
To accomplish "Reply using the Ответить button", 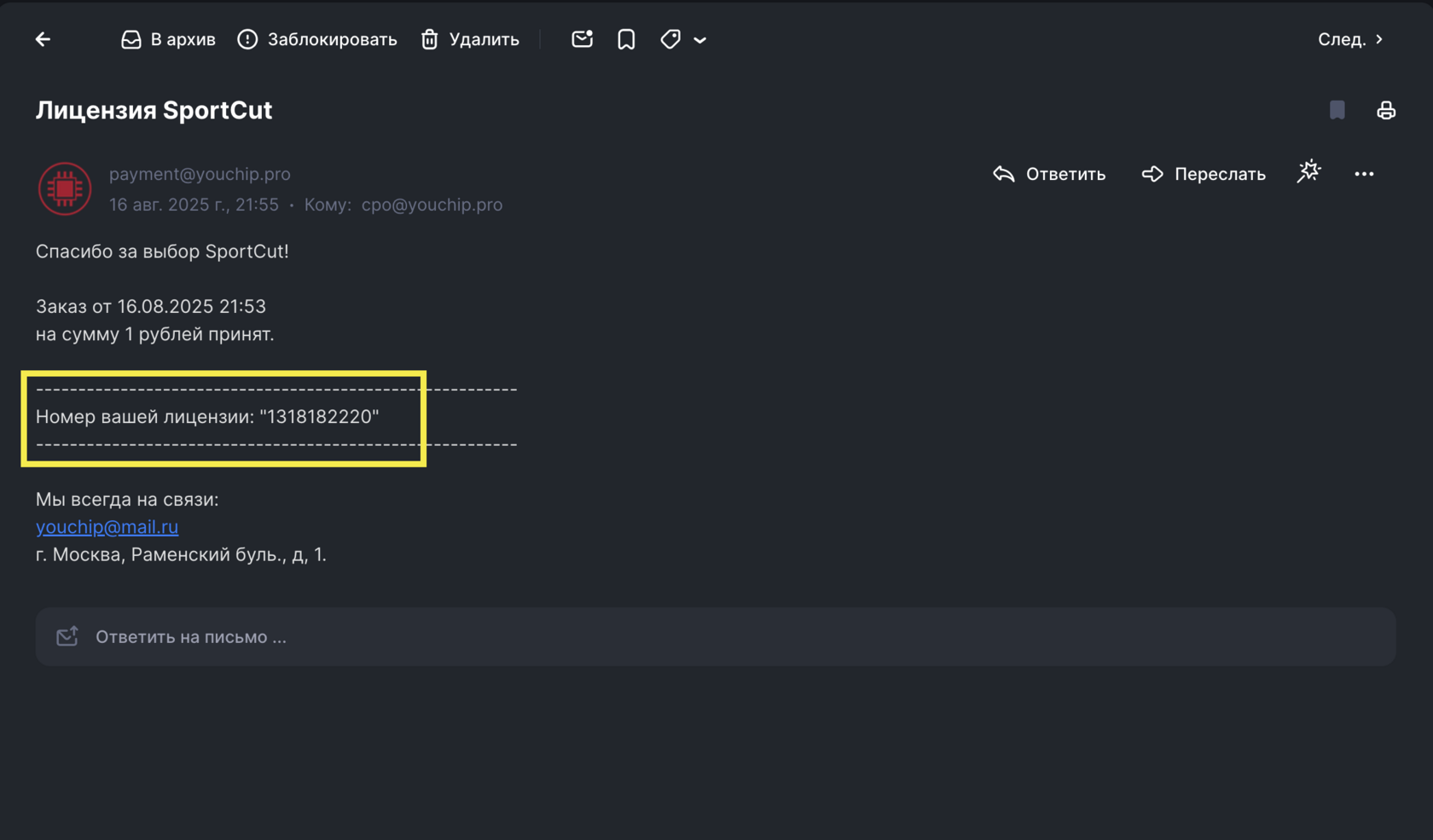I will 1049,174.
